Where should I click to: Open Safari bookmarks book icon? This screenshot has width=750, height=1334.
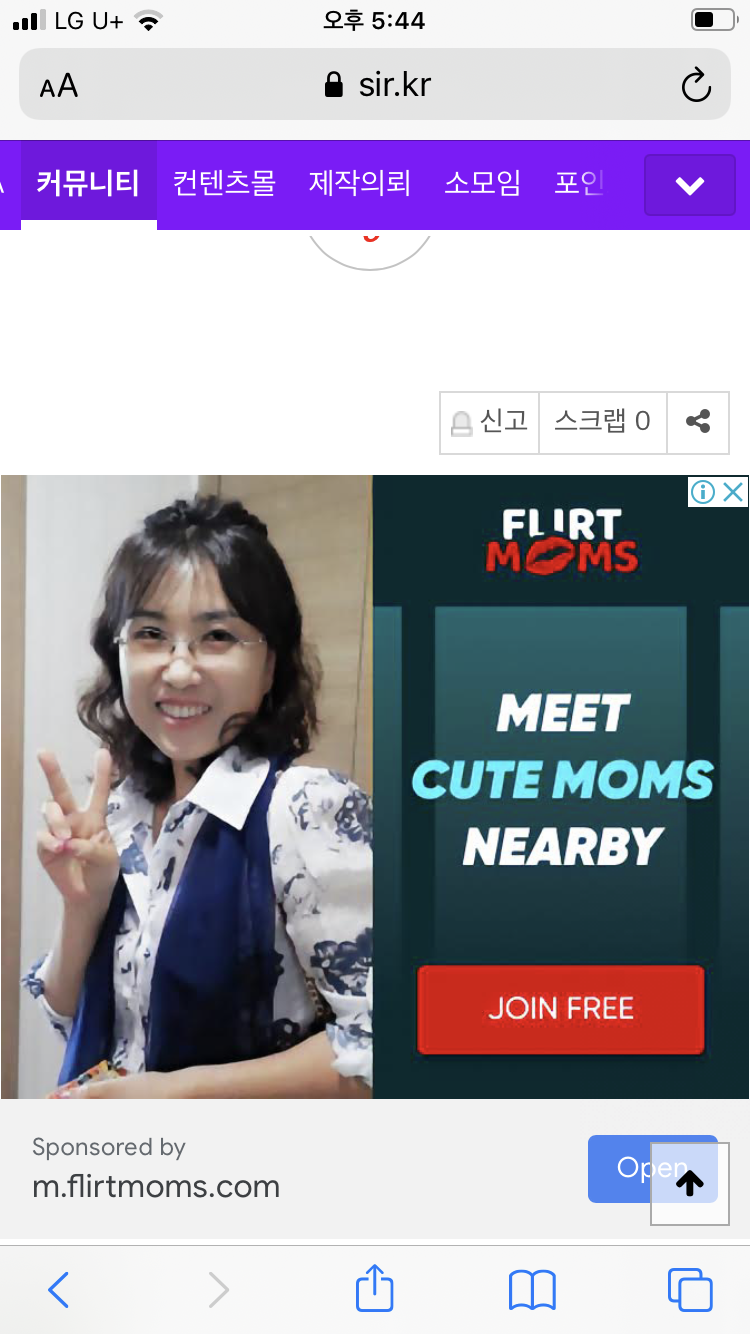pos(532,1290)
